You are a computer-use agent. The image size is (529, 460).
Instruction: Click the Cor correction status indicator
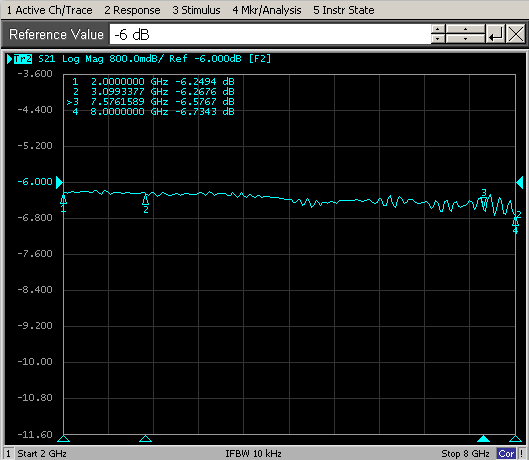(x=506, y=454)
